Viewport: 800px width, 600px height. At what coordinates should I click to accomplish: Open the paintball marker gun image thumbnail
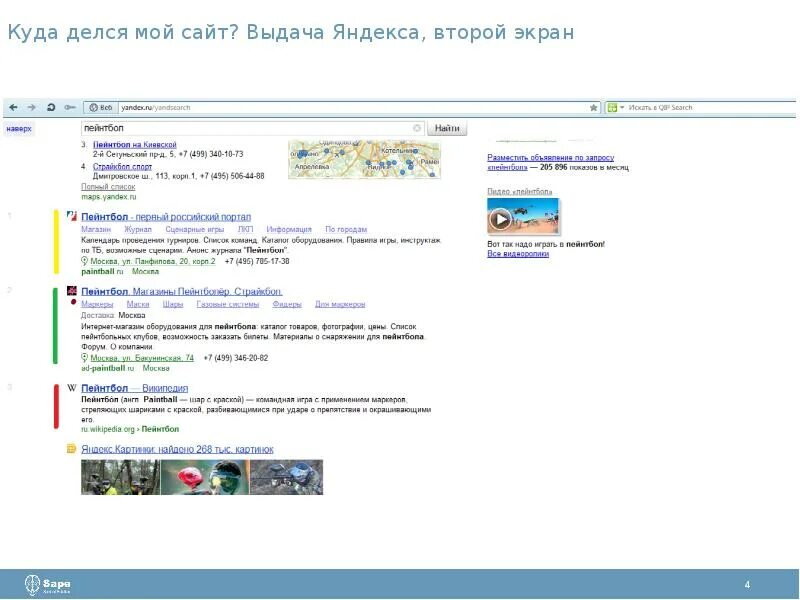[x=287, y=478]
